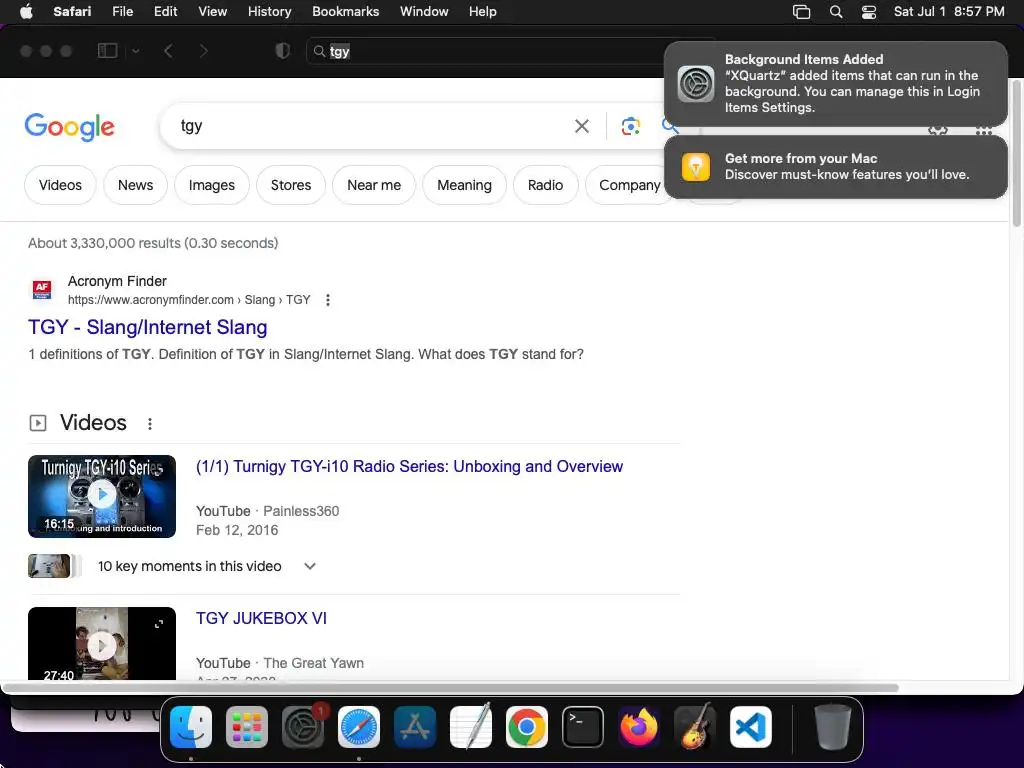This screenshot has height=768, width=1024.
Task: Open App Store from the dock
Action: (415, 727)
